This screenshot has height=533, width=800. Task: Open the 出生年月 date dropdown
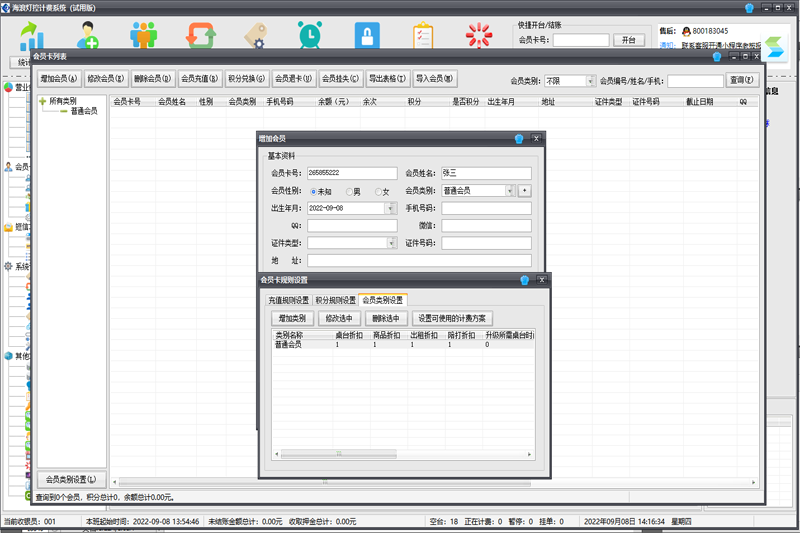[x=390, y=208]
